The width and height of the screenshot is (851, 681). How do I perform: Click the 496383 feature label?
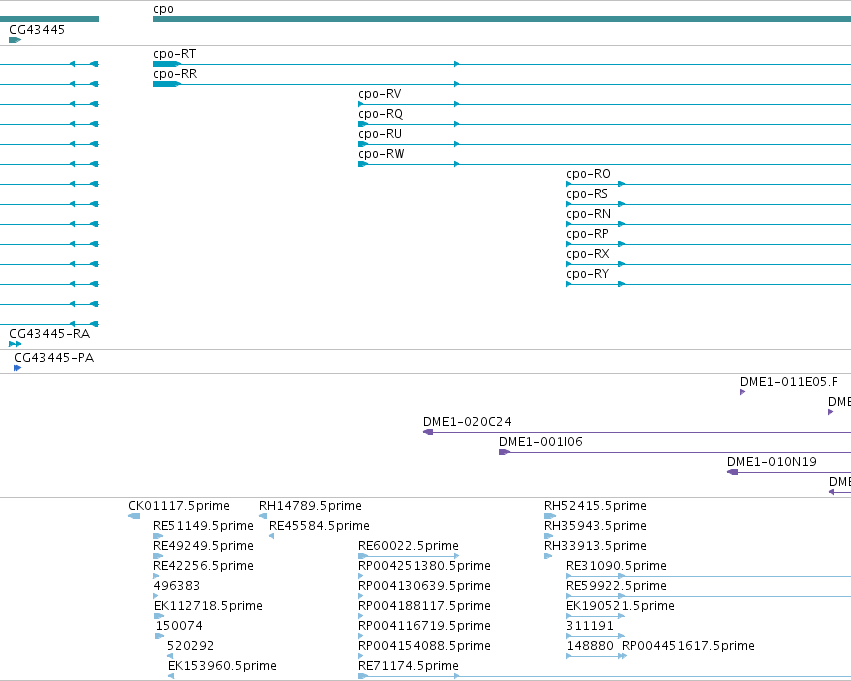[x=177, y=586]
